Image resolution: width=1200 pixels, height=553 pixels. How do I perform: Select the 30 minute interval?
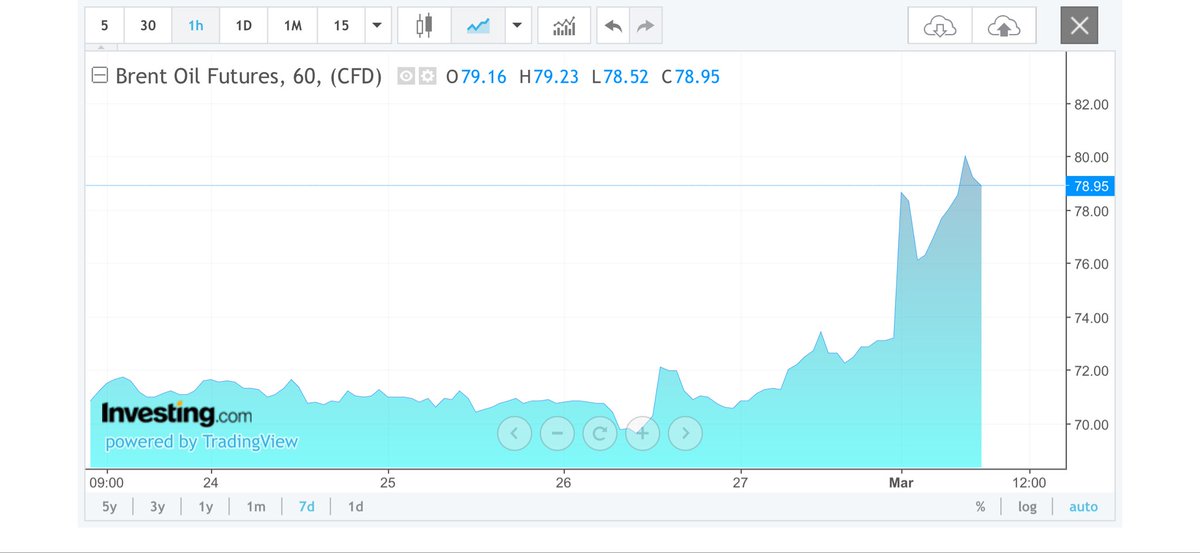click(x=148, y=25)
